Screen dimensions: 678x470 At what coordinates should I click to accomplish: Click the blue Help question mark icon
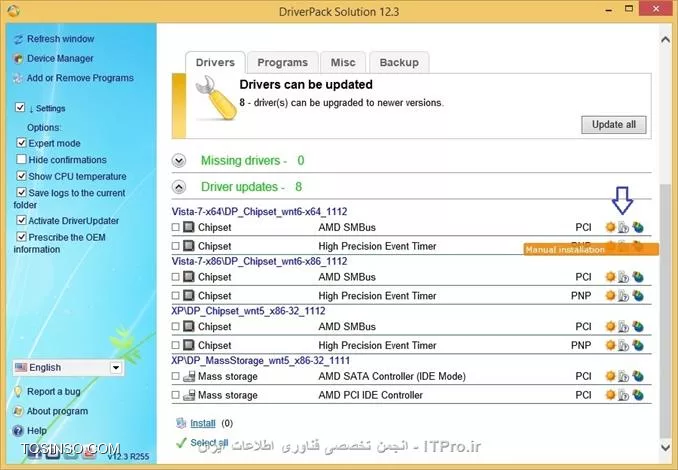pyautogui.click(x=18, y=431)
